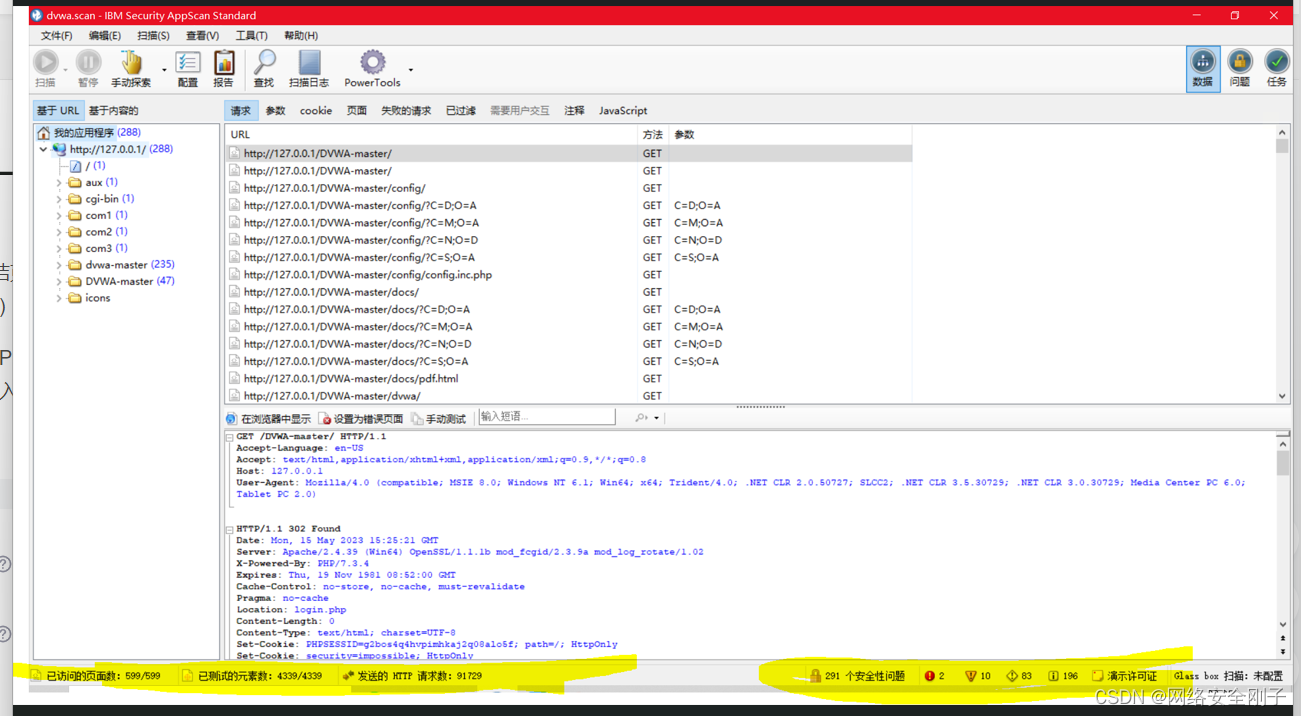Expand the icons folder node
This screenshot has width=1301, height=716.
58,298
